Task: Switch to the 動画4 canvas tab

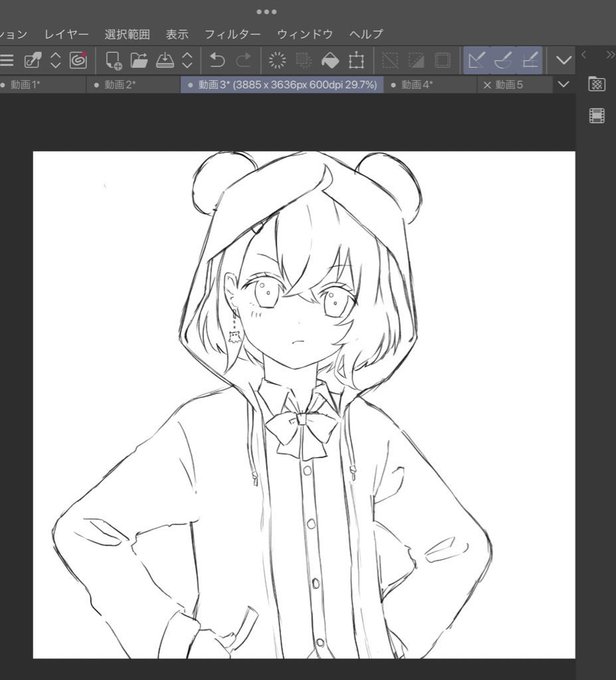Action: [x=430, y=85]
